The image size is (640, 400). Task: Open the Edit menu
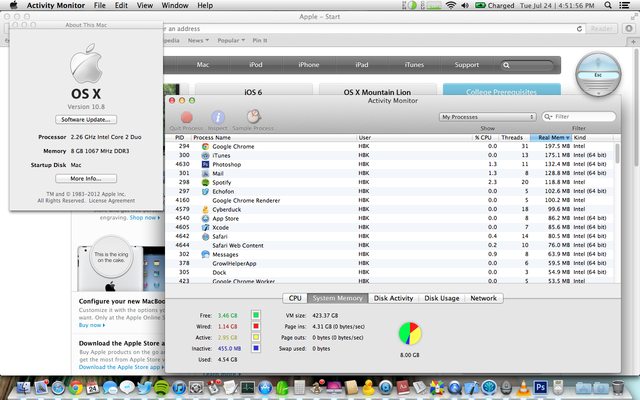121,5
